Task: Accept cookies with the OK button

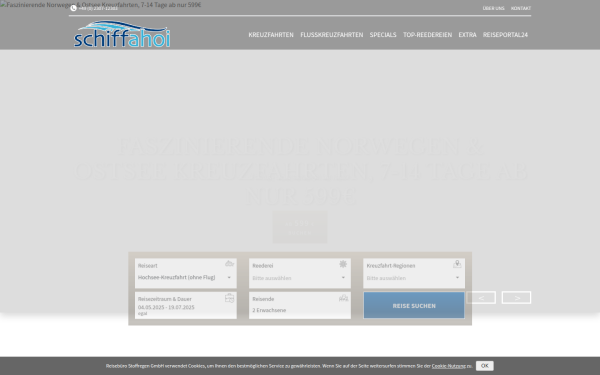Action: click(x=484, y=366)
